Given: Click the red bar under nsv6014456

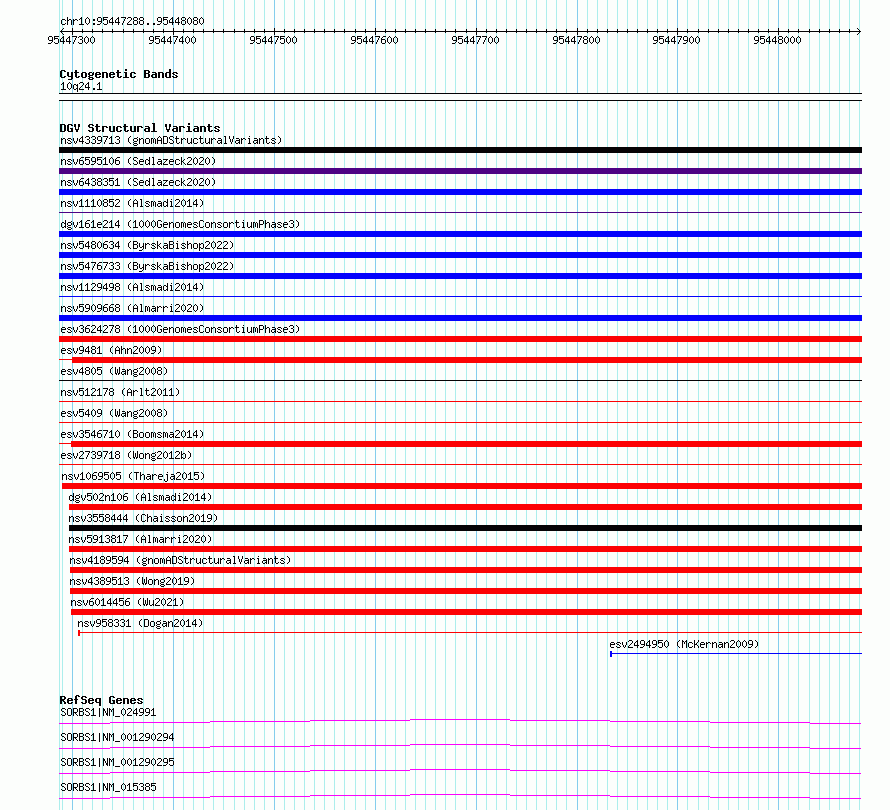Looking at the screenshot, I should pyautogui.click(x=467, y=612).
